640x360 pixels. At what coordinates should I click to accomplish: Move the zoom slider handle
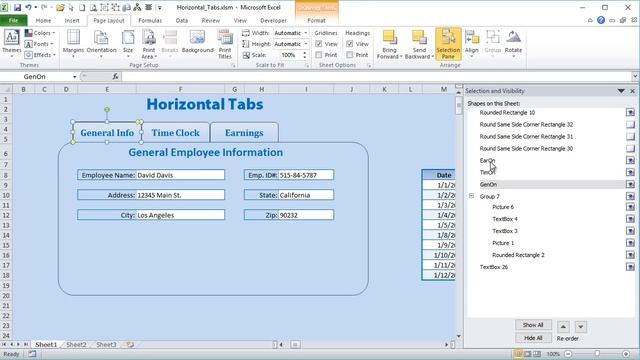[x=597, y=354]
